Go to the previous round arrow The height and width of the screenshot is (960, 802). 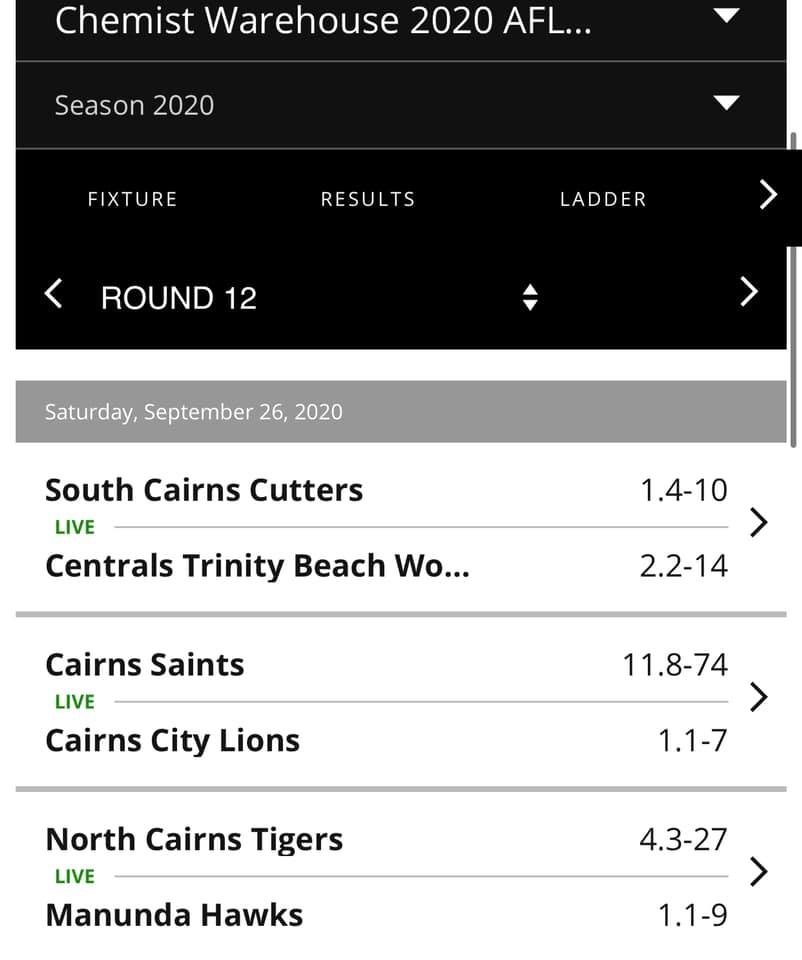tap(54, 293)
